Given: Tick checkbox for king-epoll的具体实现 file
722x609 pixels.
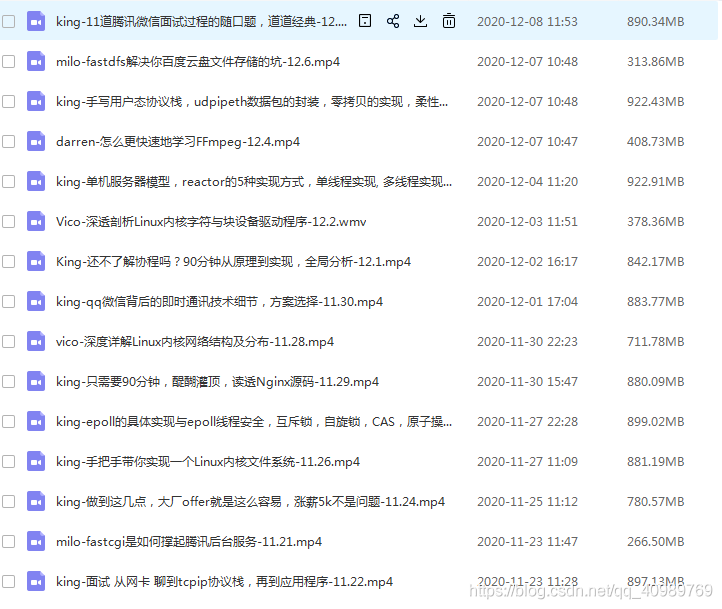Looking at the screenshot, I should [8, 422].
